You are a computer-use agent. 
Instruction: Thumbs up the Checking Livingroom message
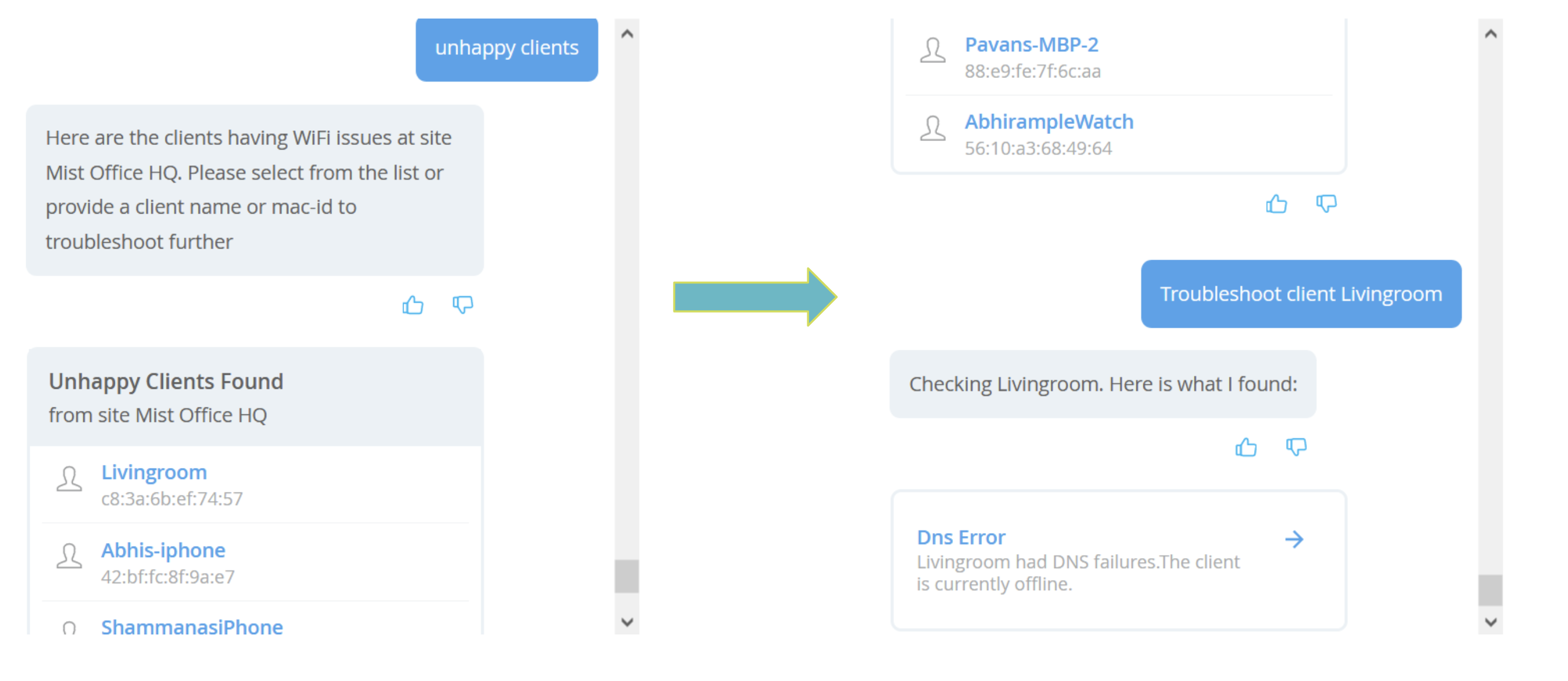[1246, 448]
